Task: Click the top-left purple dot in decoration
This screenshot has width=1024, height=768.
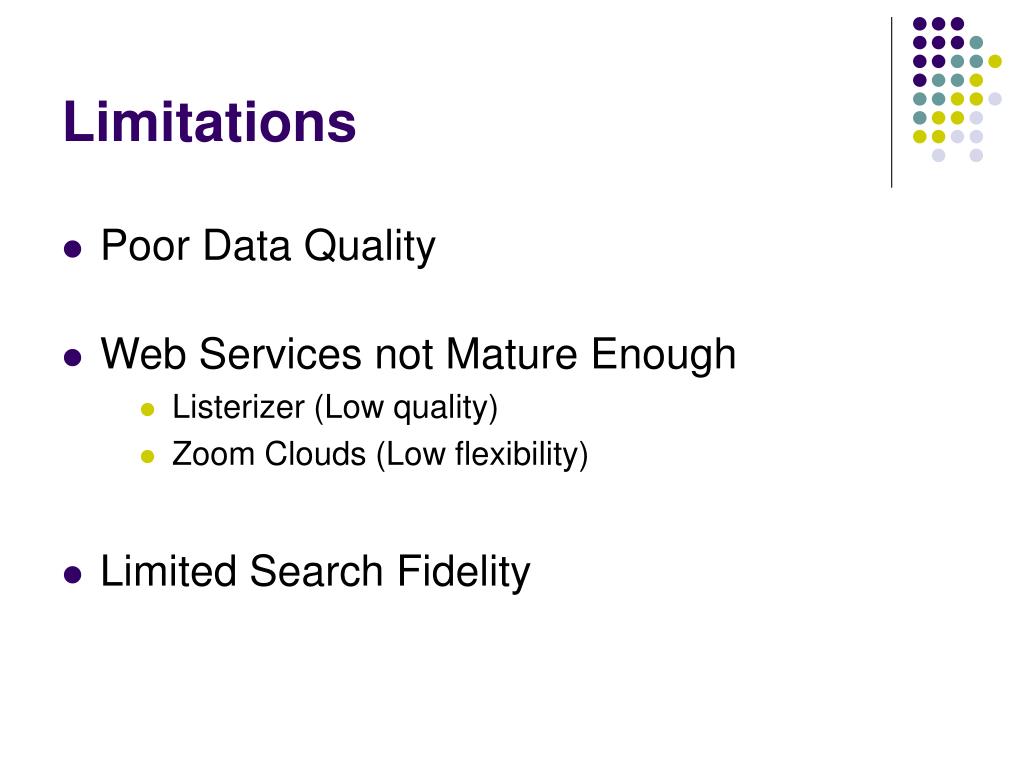Action: [x=920, y=24]
